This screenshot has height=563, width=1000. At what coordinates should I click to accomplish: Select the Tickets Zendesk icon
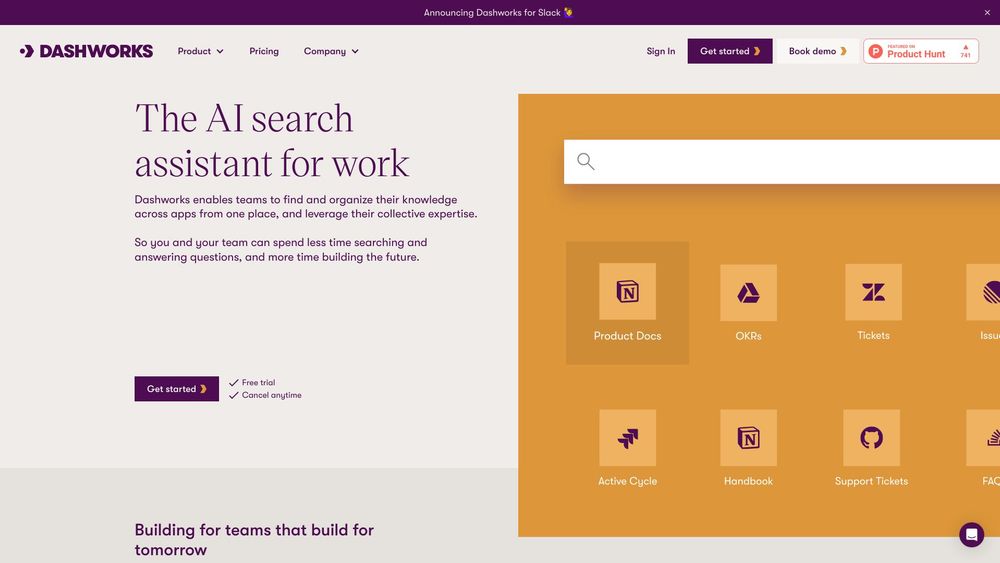tap(873, 292)
